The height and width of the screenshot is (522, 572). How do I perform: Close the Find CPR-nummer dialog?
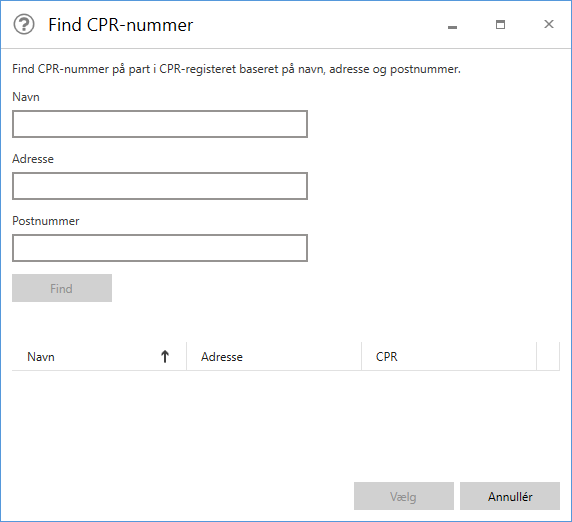click(549, 24)
